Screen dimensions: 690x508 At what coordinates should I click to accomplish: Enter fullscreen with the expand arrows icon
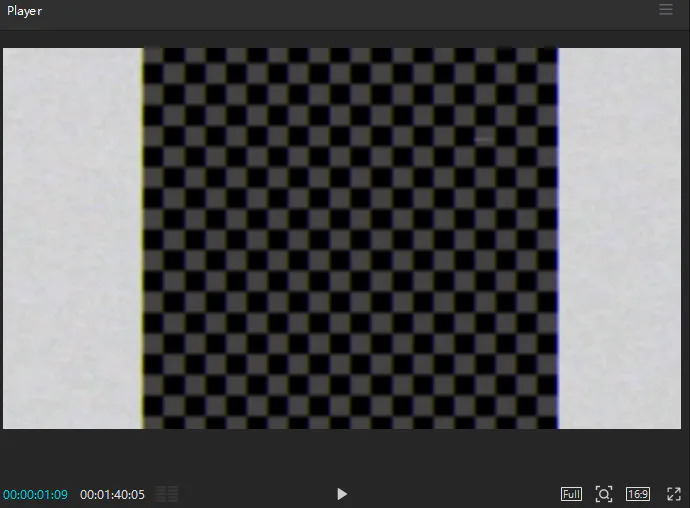pyautogui.click(x=674, y=494)
